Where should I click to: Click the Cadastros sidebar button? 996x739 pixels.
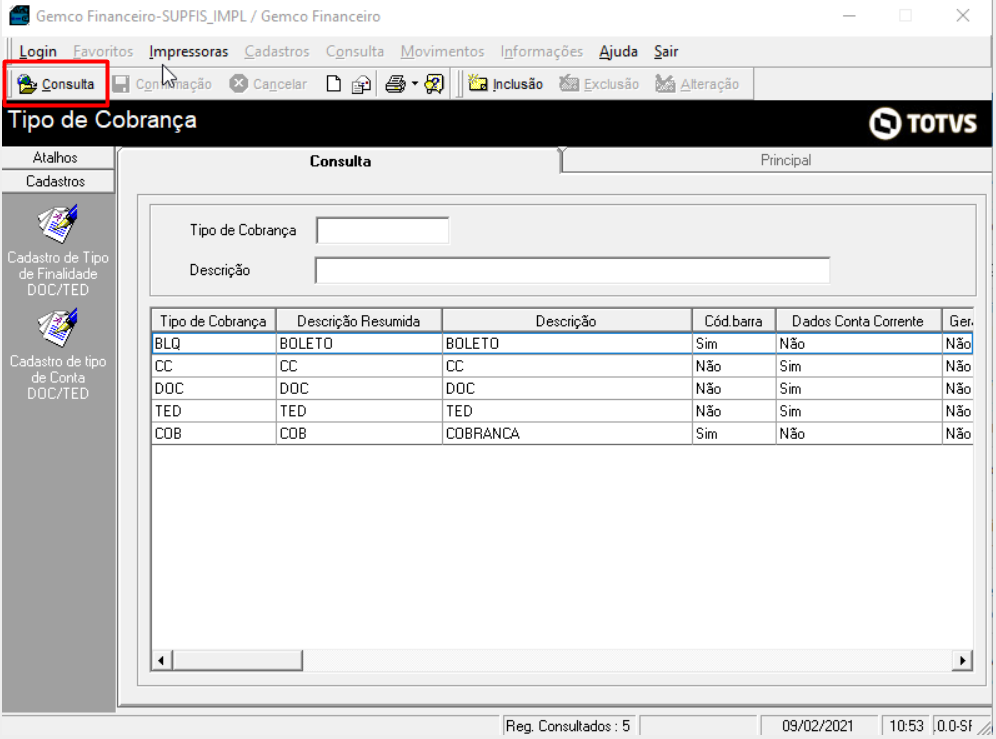[57, 181]
